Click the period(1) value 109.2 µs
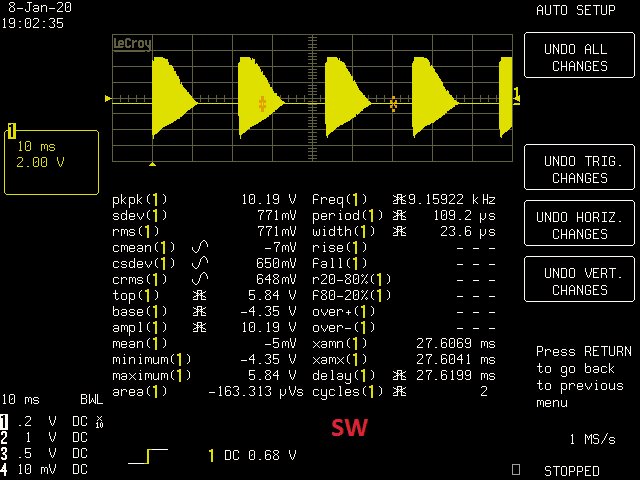This screenshot has height=480, width=640. (x=464, y=215)
